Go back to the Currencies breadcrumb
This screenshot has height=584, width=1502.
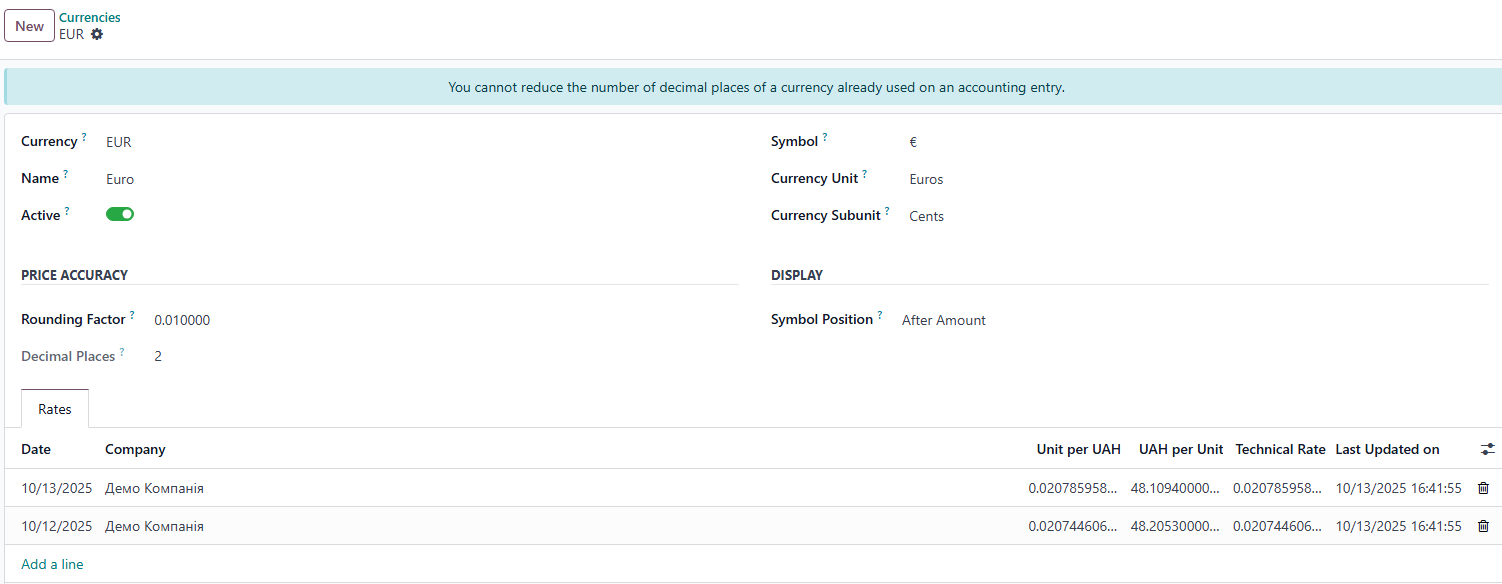(90, 18)
